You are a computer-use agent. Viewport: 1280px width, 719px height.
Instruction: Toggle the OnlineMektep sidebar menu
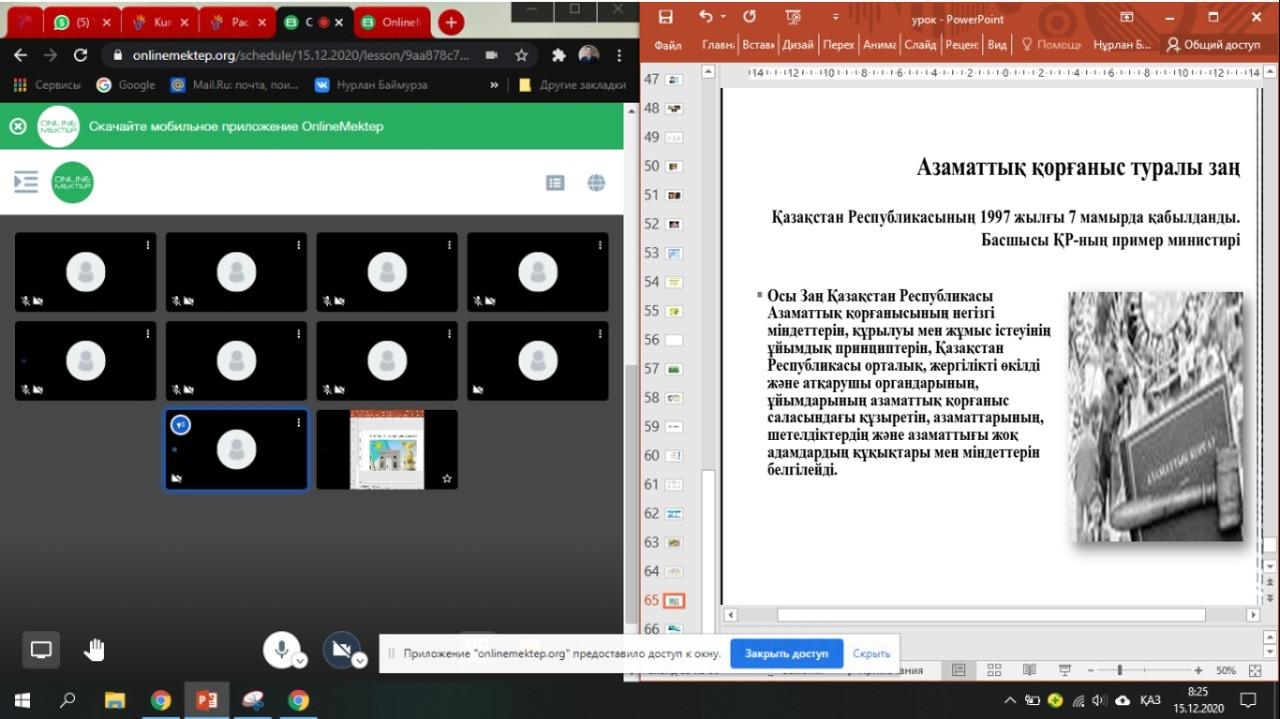[x=26, y=182]
